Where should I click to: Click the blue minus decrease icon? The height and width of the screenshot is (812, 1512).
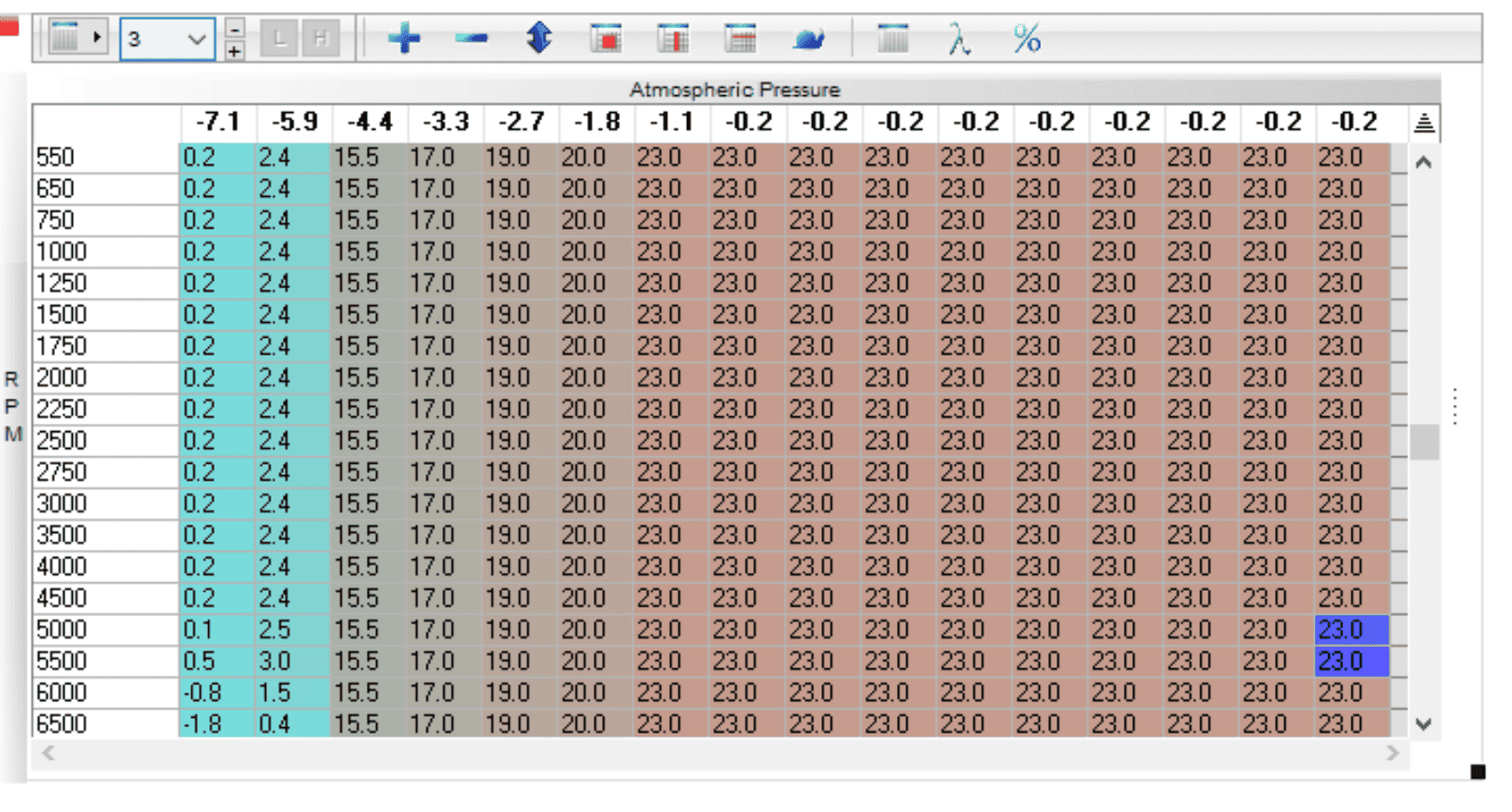[x=471, y=39]
